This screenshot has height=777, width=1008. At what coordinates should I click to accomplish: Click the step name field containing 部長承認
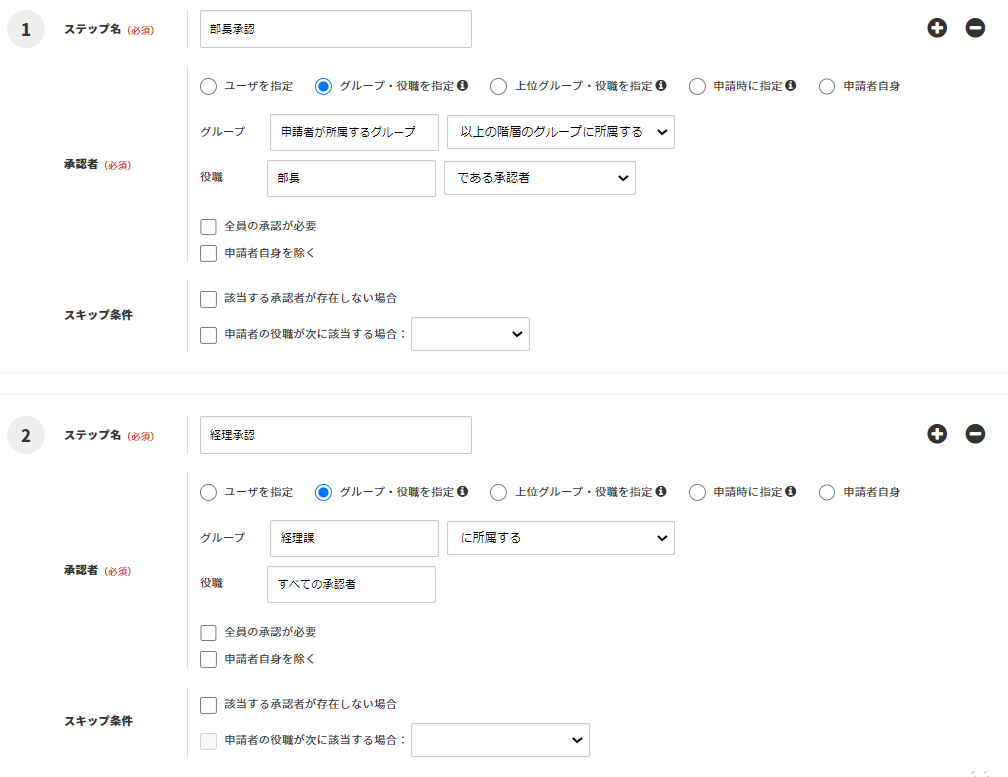(x=335, y=29)
